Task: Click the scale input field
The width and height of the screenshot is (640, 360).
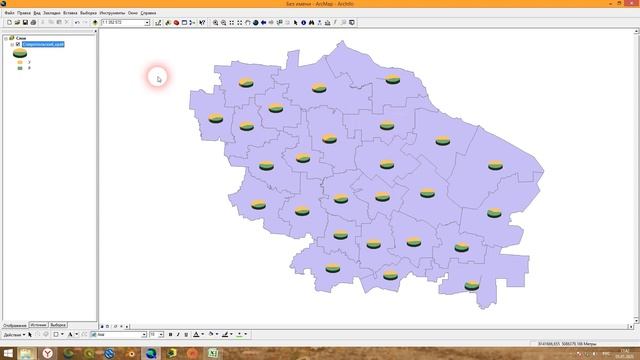Action: coord(122,23)
